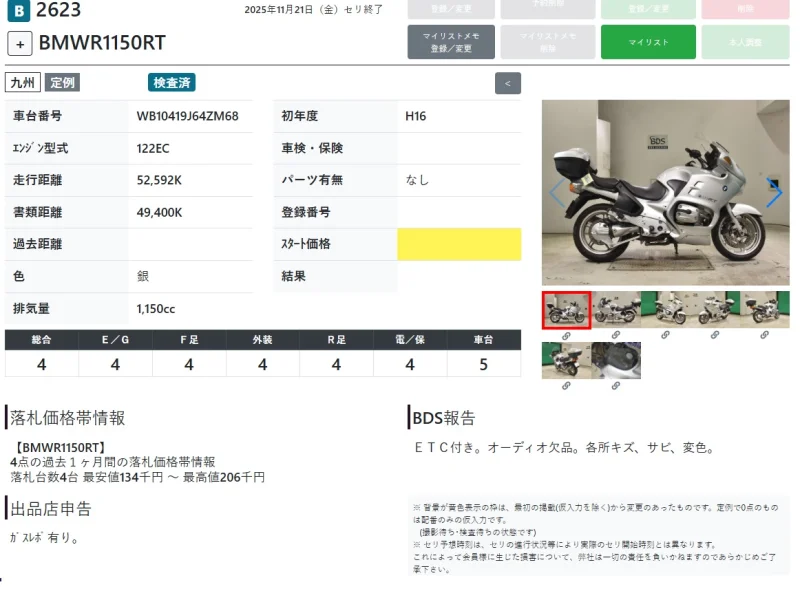Click engine type value 122EC
The width and height of the screenshot is (800, 600).
[153, 148]
